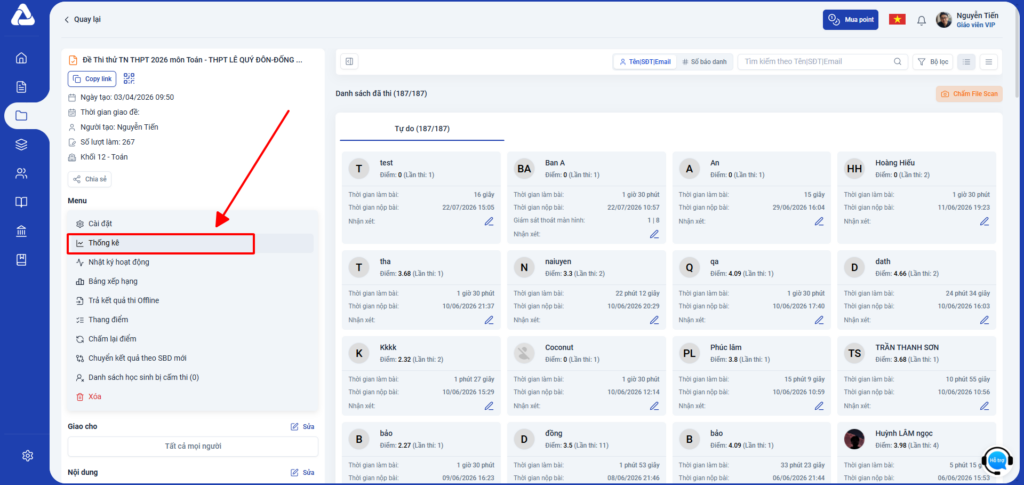The width and height of the screenshot is (1024, 485).
Task: Go back with the Quay lại link
Action: point(82,20)
